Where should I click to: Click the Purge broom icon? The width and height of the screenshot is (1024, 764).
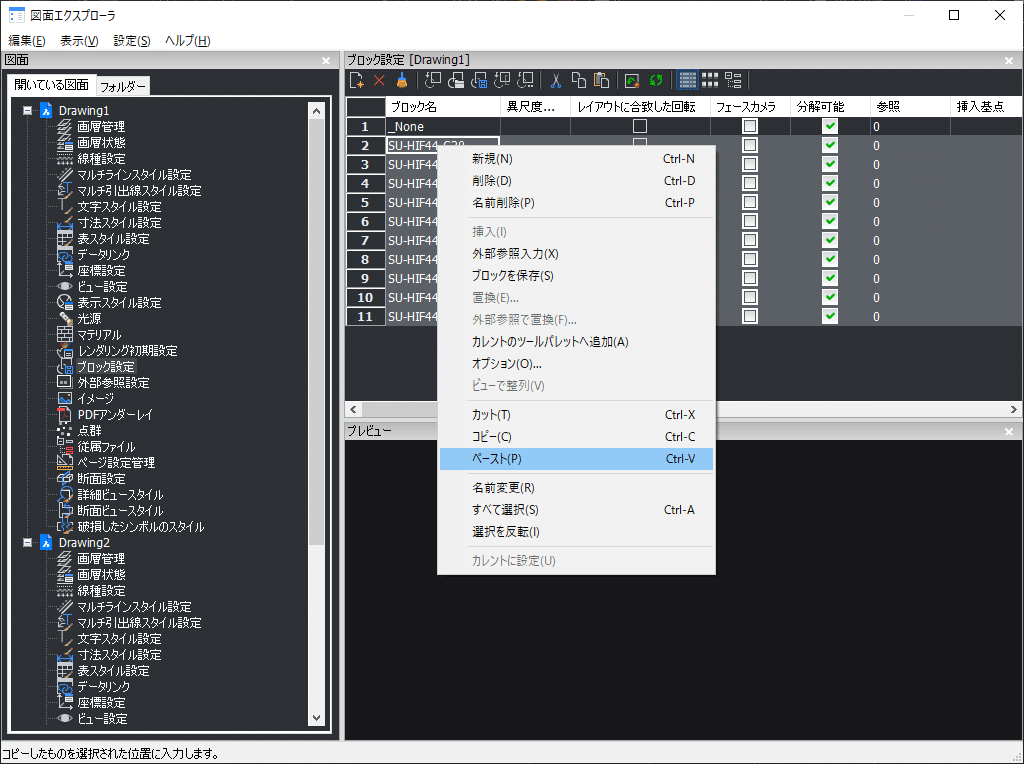tap(402, 80)
